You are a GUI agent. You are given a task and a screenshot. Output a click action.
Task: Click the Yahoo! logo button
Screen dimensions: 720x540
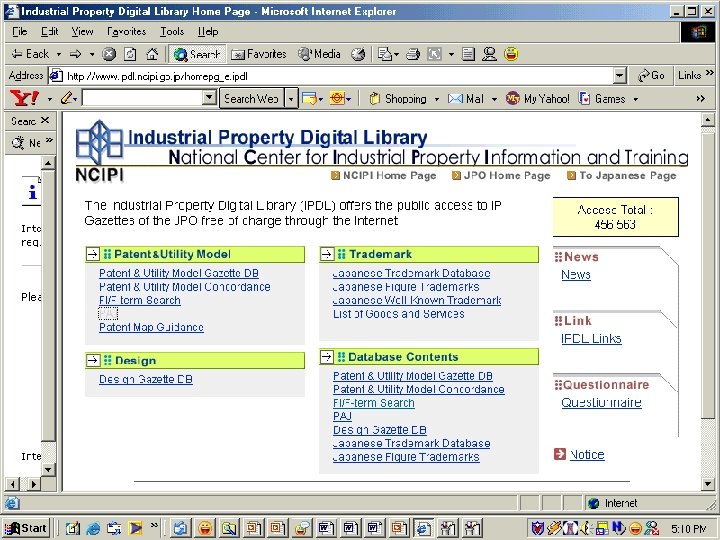pos(25,98)
